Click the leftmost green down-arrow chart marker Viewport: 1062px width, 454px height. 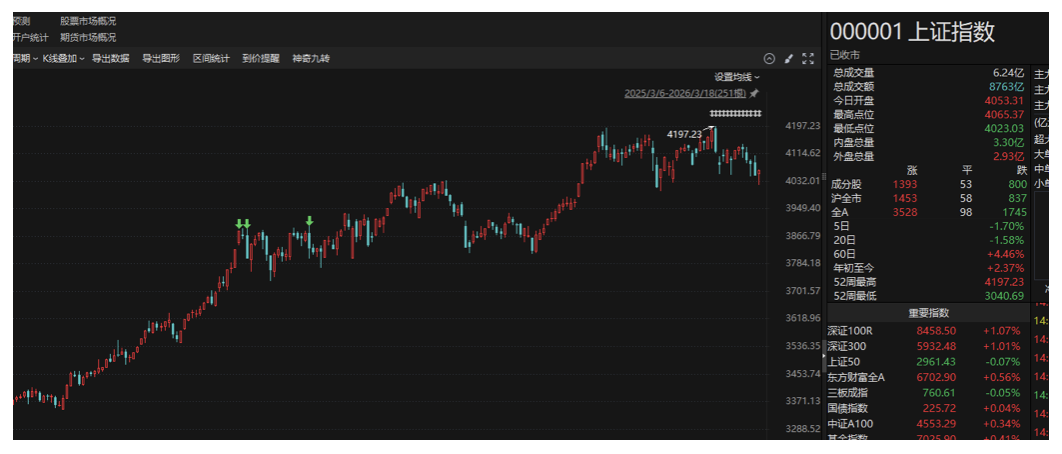click(x=239, y=224)
